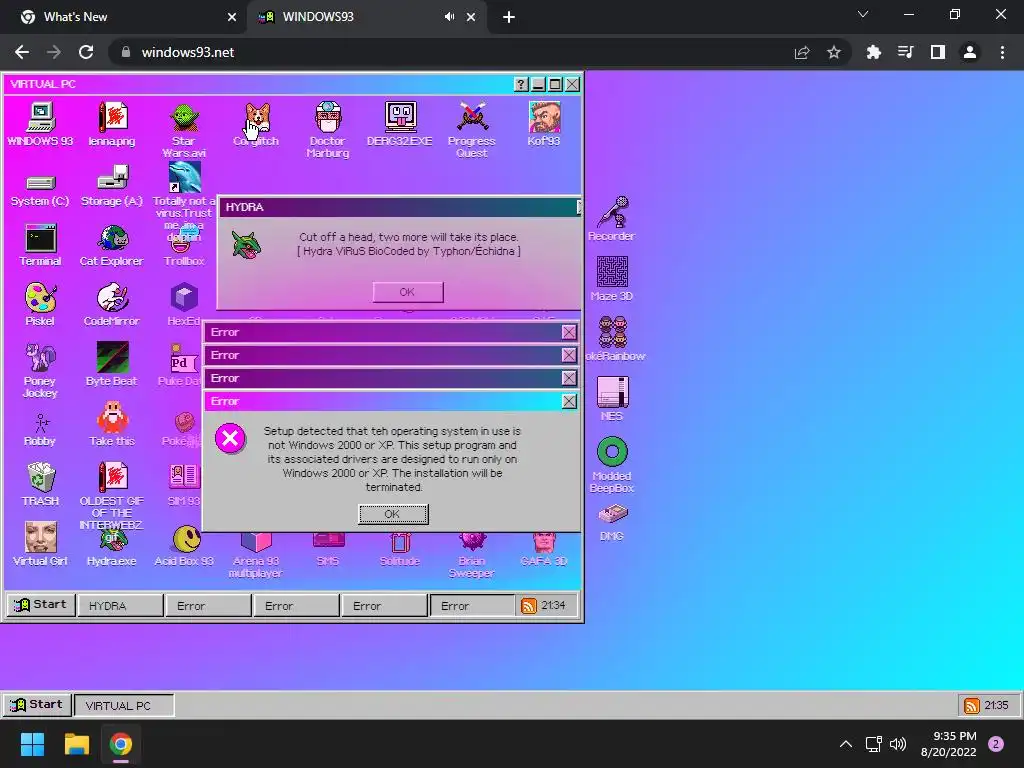The image size is (1024, 768).
Task: Click OK in the Error setup dialog
Action: point(393,514)
